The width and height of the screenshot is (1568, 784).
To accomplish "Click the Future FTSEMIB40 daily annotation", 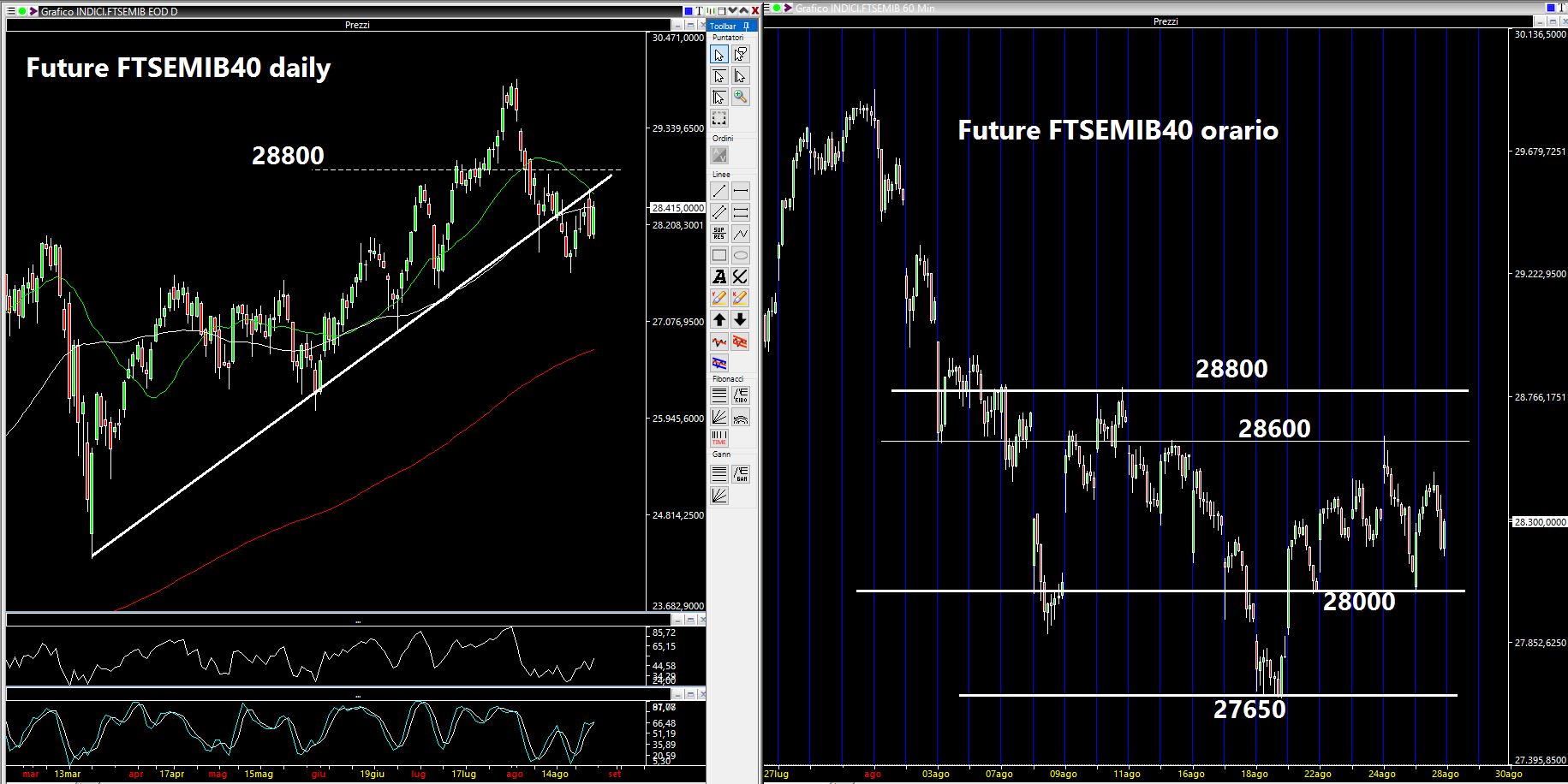I will pos(178,68).
